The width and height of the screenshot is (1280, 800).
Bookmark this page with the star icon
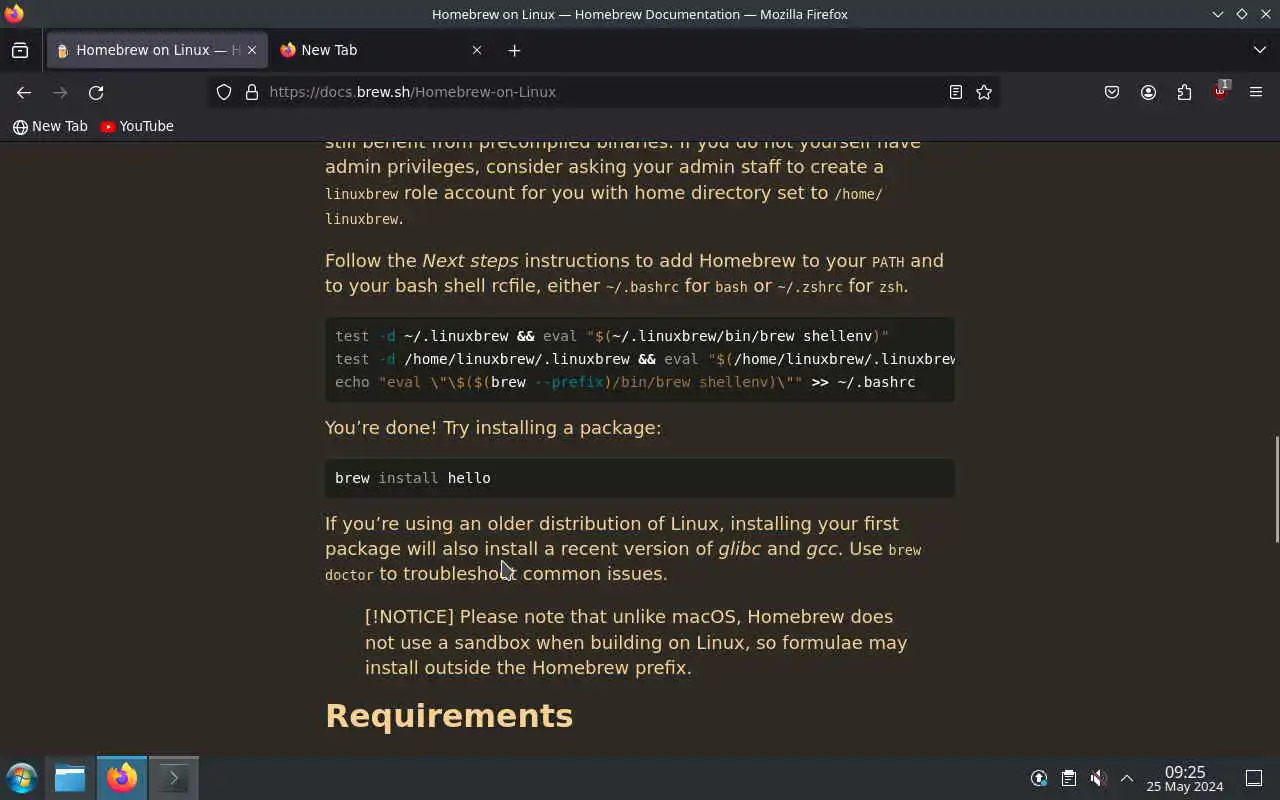(984, 92)
